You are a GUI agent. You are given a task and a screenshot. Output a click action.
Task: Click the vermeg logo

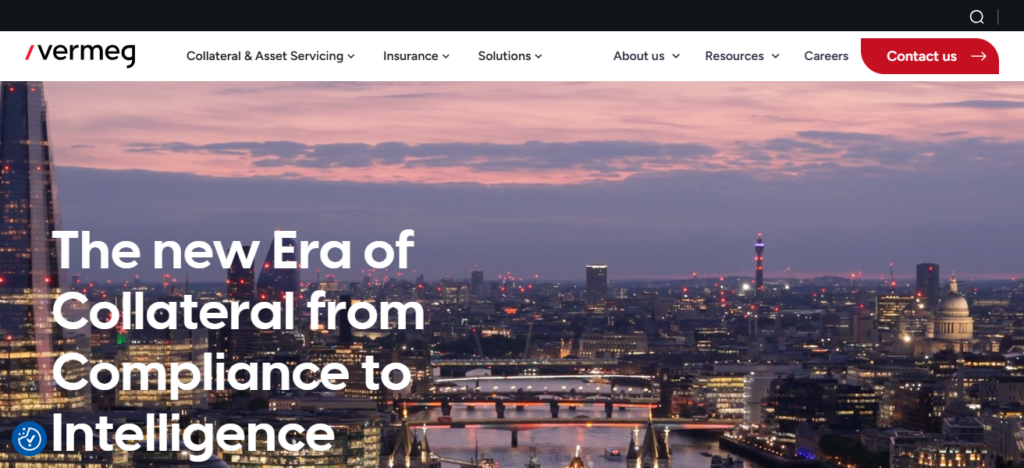coord(80,55)
